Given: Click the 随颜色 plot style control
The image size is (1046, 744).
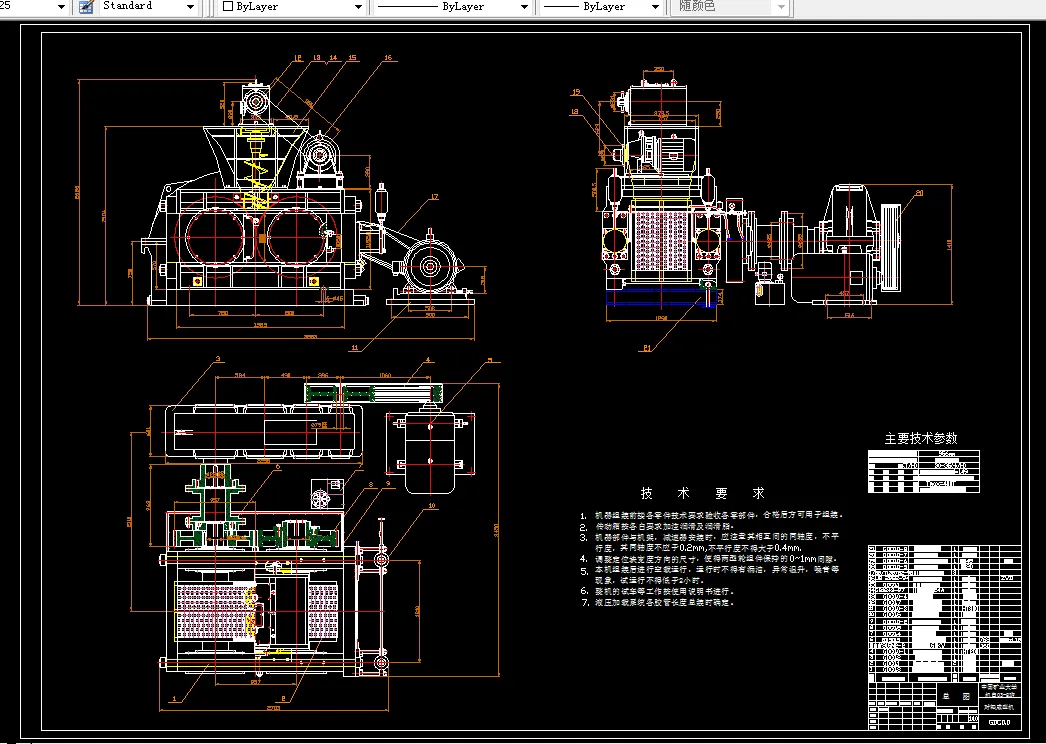Looking at the screenshot, I should (730, 6).
